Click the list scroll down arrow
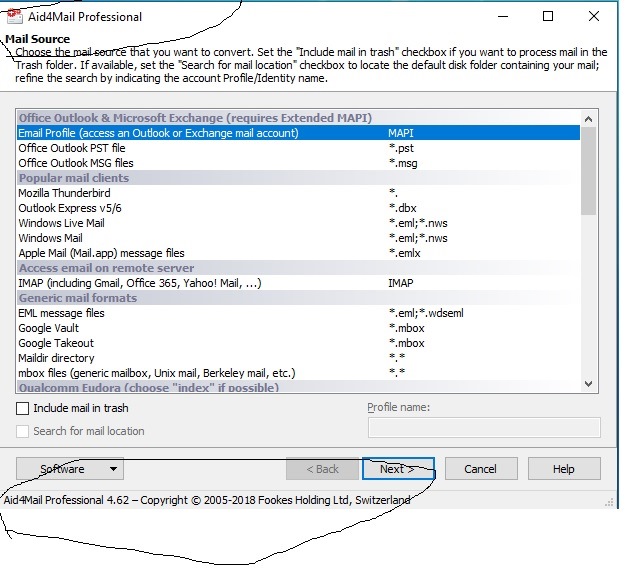 [x=588, y=384]
